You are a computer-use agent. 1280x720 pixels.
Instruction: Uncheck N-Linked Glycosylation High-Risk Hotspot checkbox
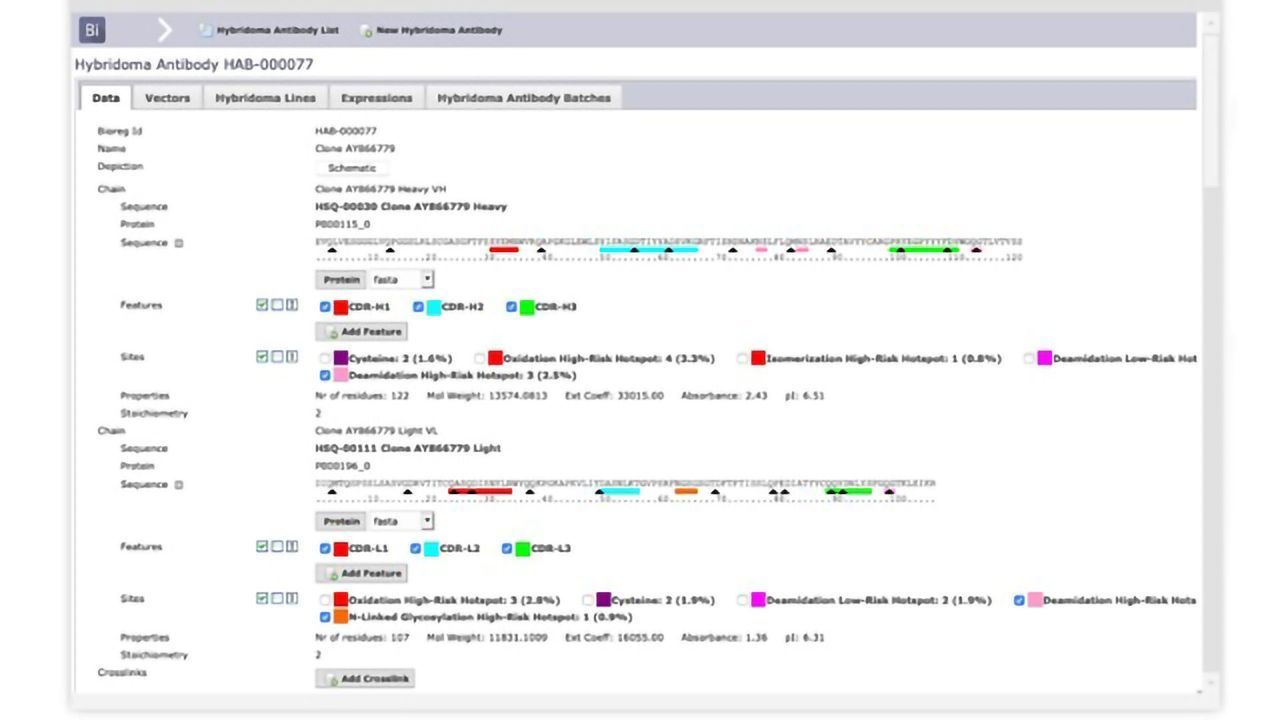coord(325,617)
